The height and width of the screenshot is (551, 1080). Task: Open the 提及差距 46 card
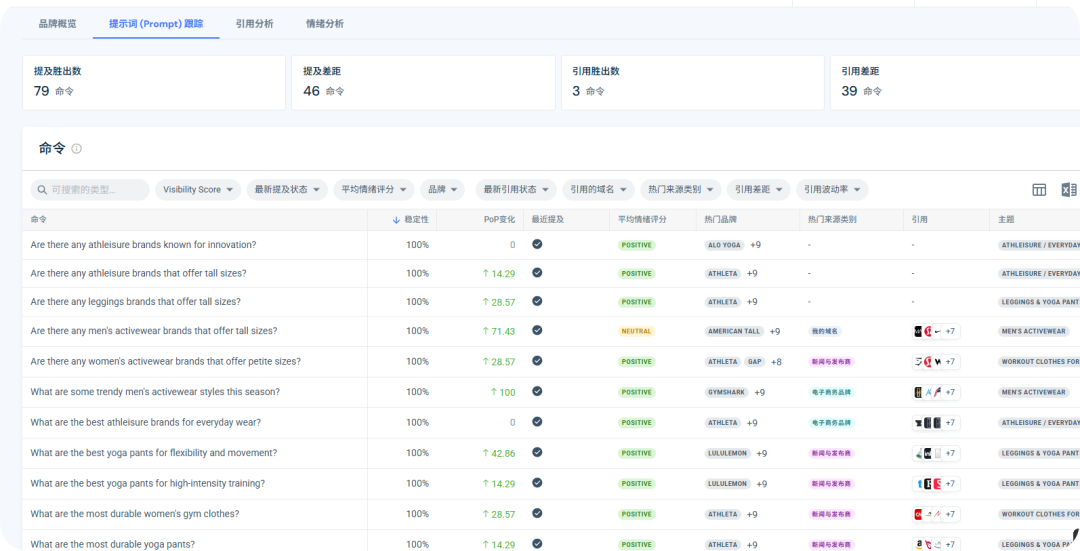coord(423,83)
